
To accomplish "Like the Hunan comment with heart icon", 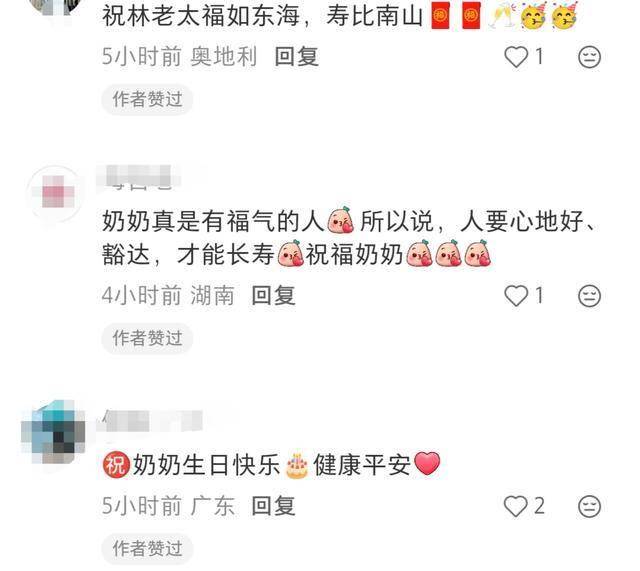I will [516, 295].
